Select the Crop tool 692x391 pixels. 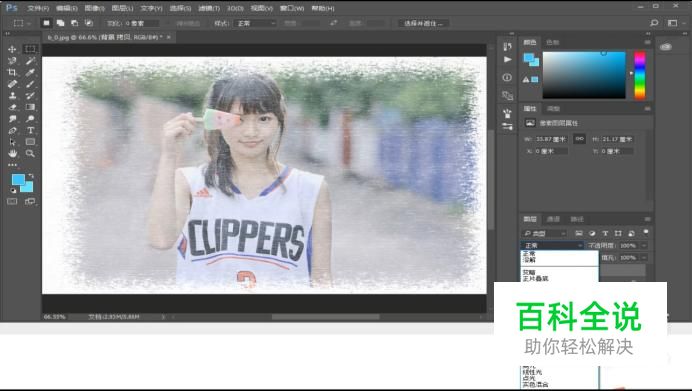12,72
